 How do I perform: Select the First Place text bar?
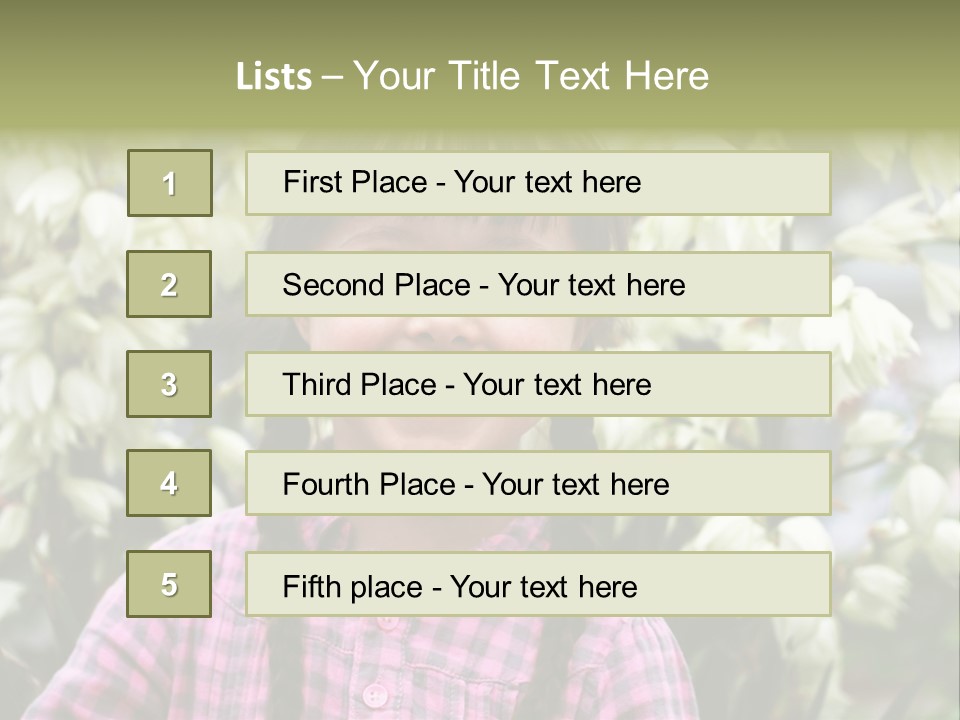(538, 183)
